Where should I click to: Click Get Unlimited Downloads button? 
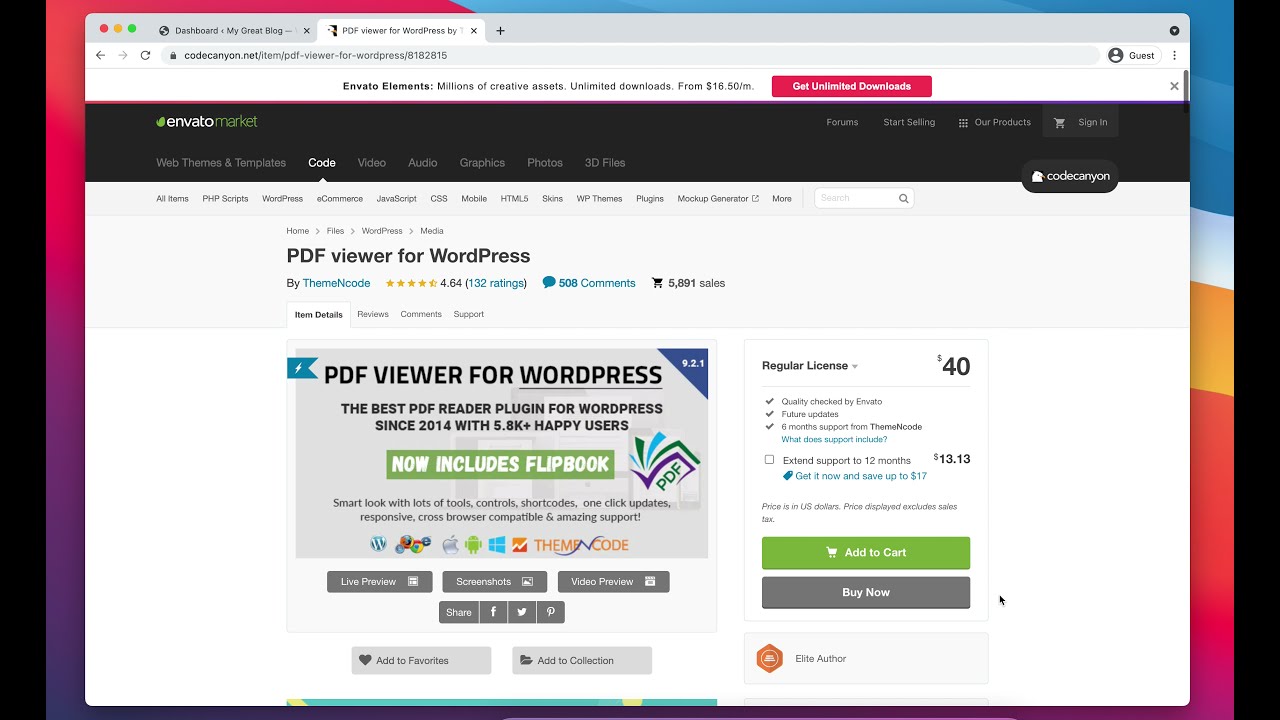point(851,86)
